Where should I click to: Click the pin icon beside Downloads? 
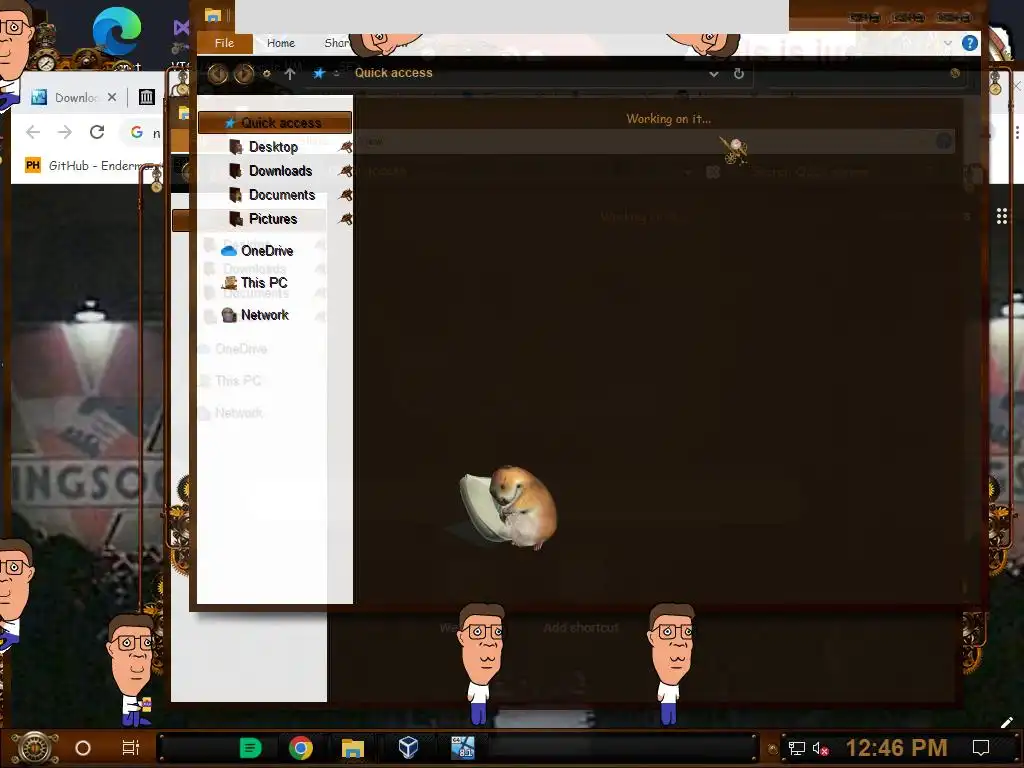(x=345, y=171)
